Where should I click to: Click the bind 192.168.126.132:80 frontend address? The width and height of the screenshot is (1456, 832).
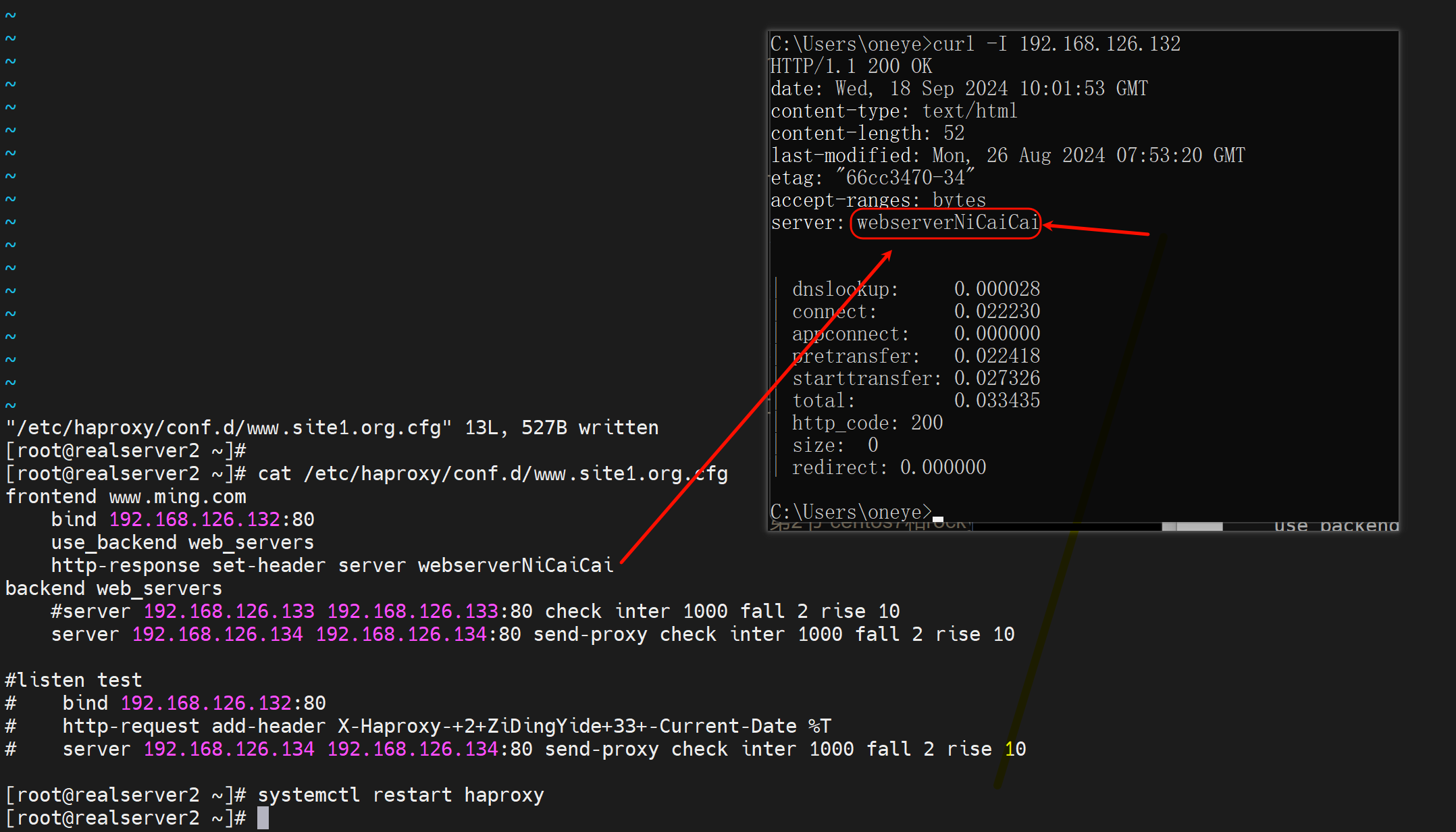(211, 519)
